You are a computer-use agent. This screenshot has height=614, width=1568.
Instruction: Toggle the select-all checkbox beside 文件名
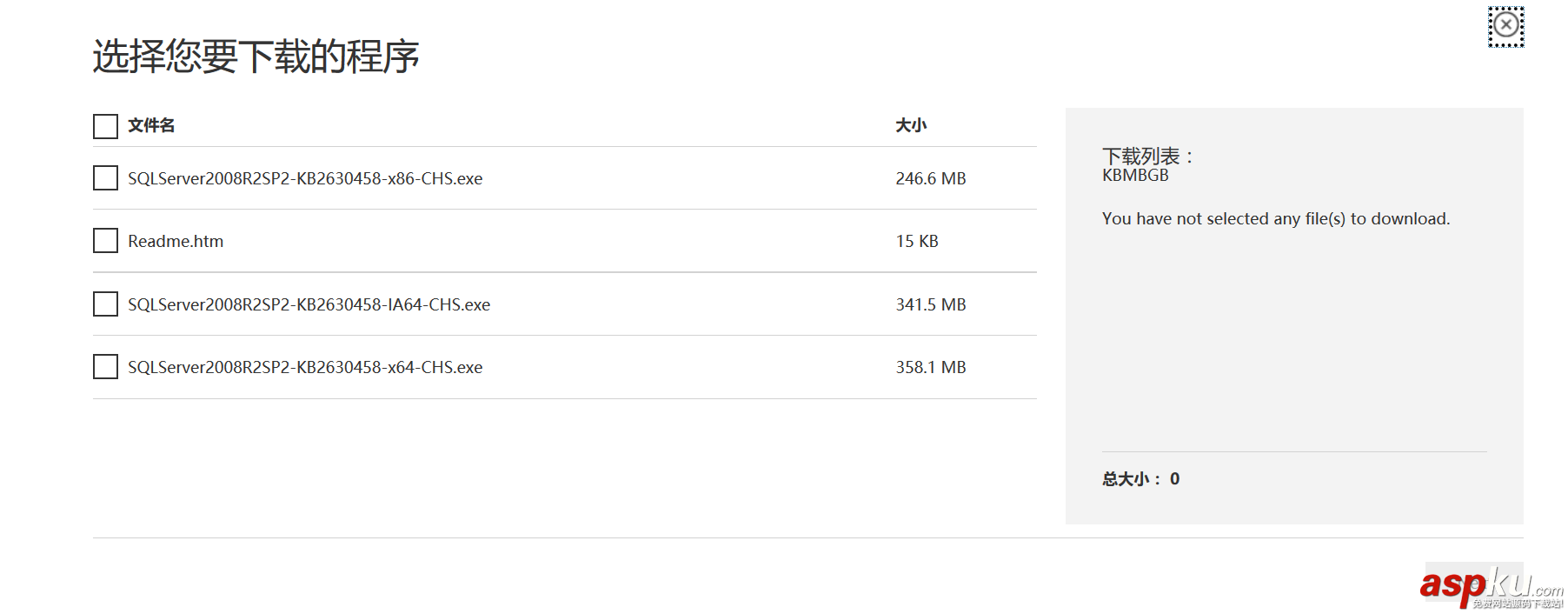click(105, 126)
